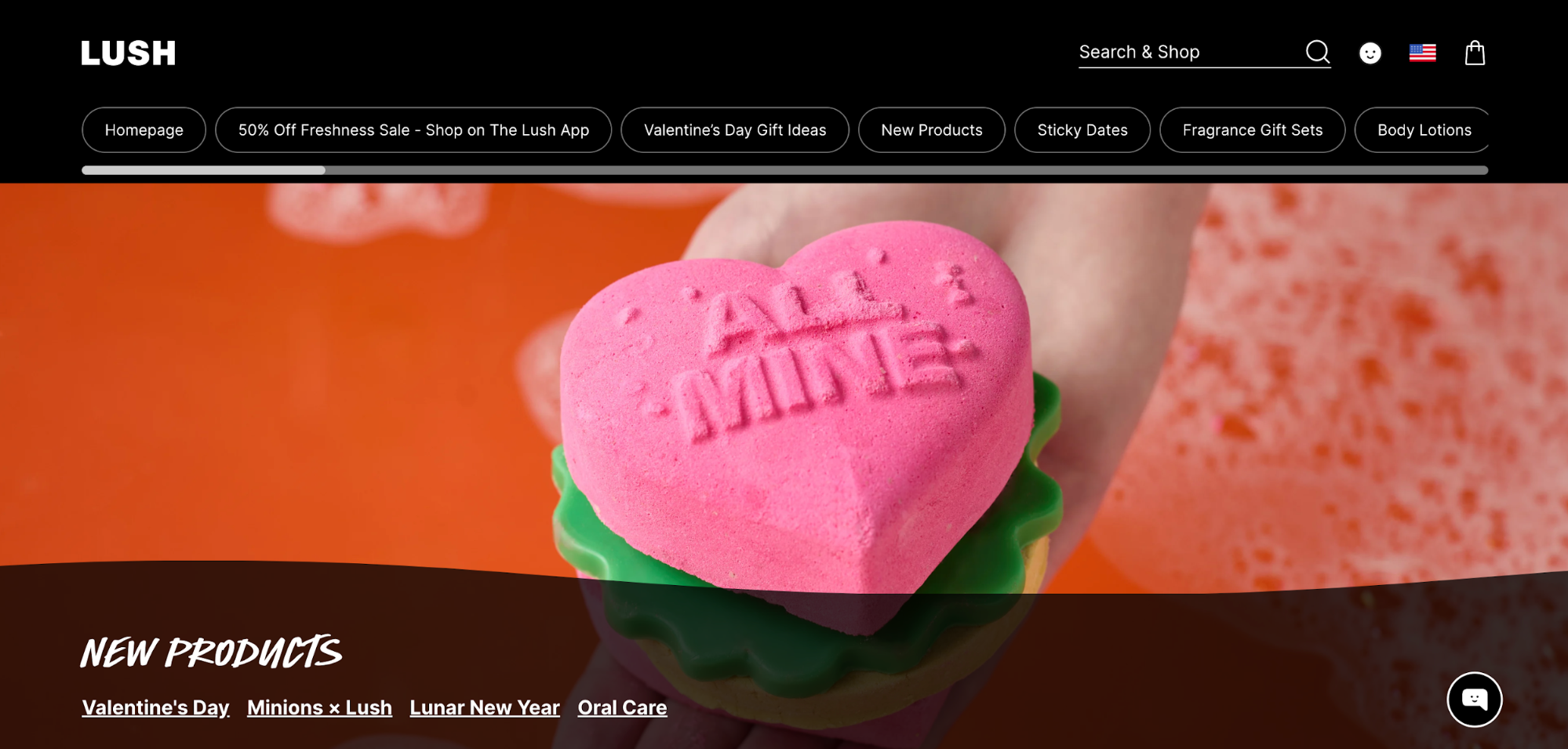This screenshot has height=749, width=1568.
Task: Open the chat support bubble icon
Action: coord(1475,700)
